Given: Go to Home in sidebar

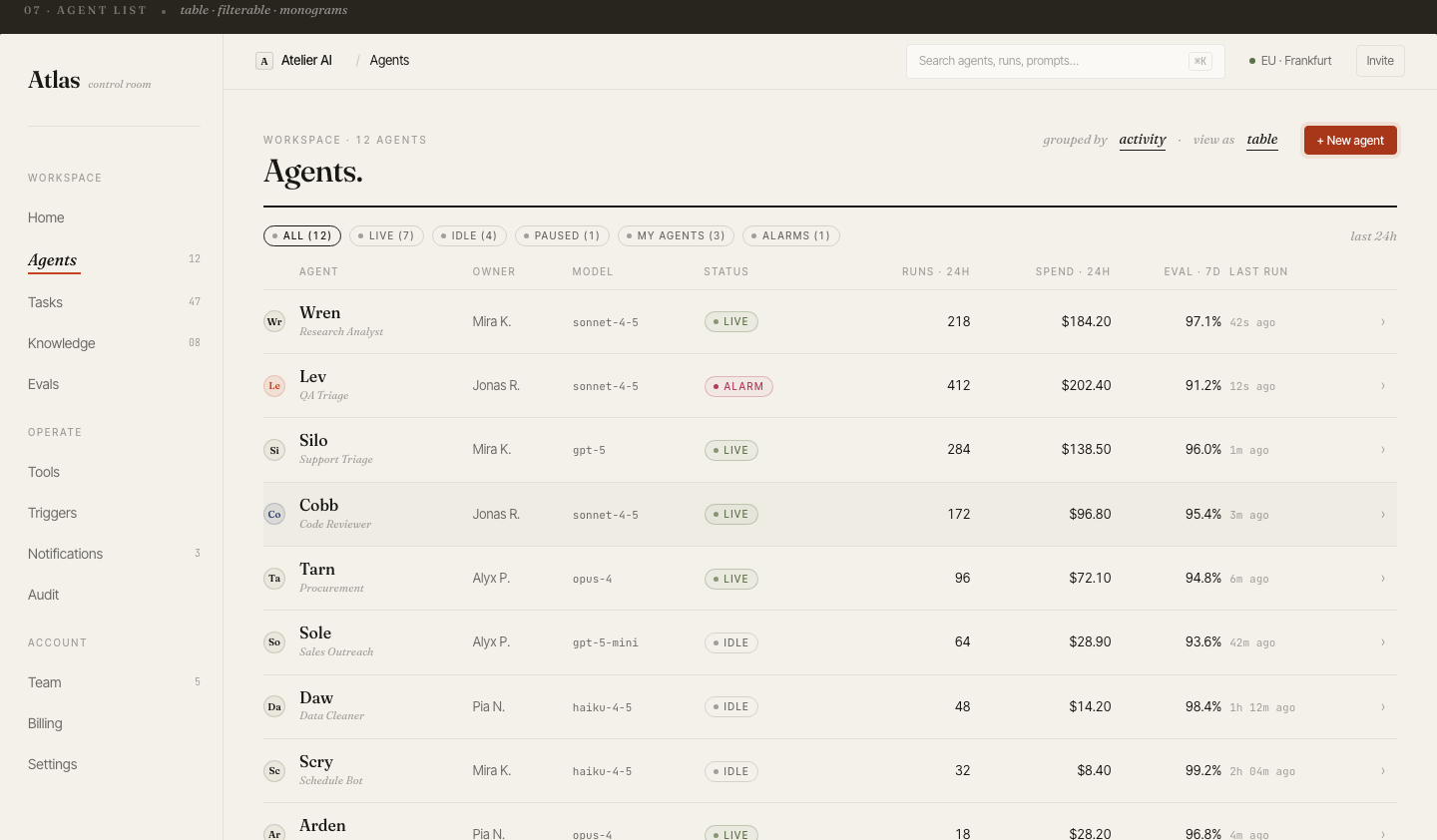Looking at the screenshot, I should (x=46, y=217).
